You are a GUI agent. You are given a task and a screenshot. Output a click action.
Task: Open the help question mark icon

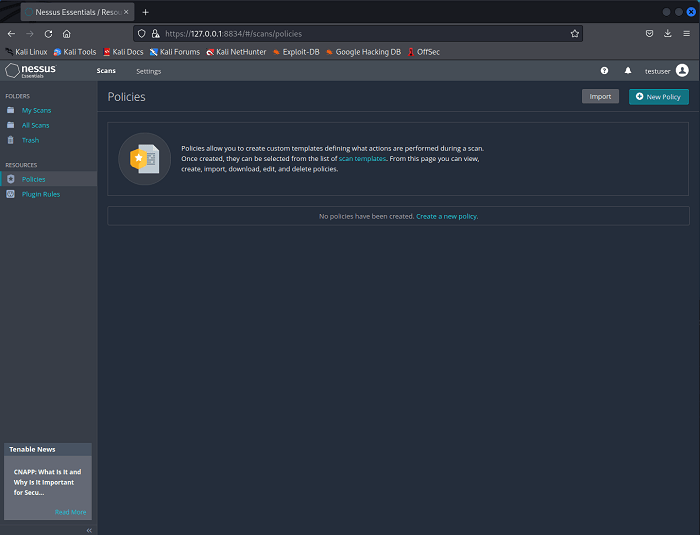tap(604, 71)
